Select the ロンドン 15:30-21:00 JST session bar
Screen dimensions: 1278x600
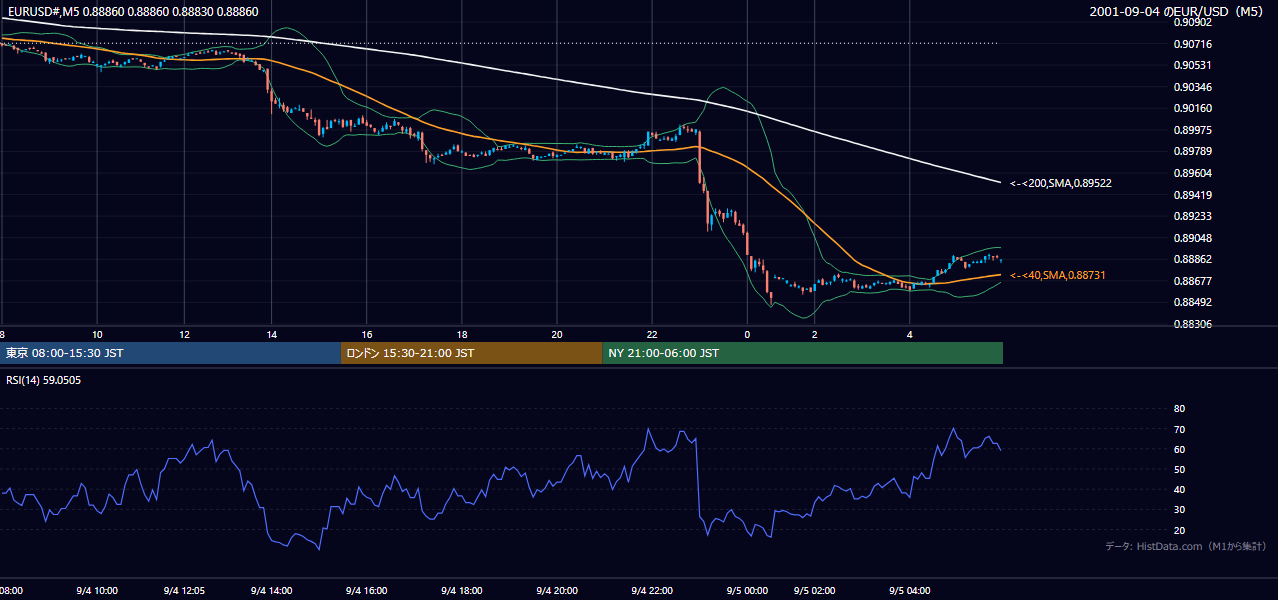472,353
